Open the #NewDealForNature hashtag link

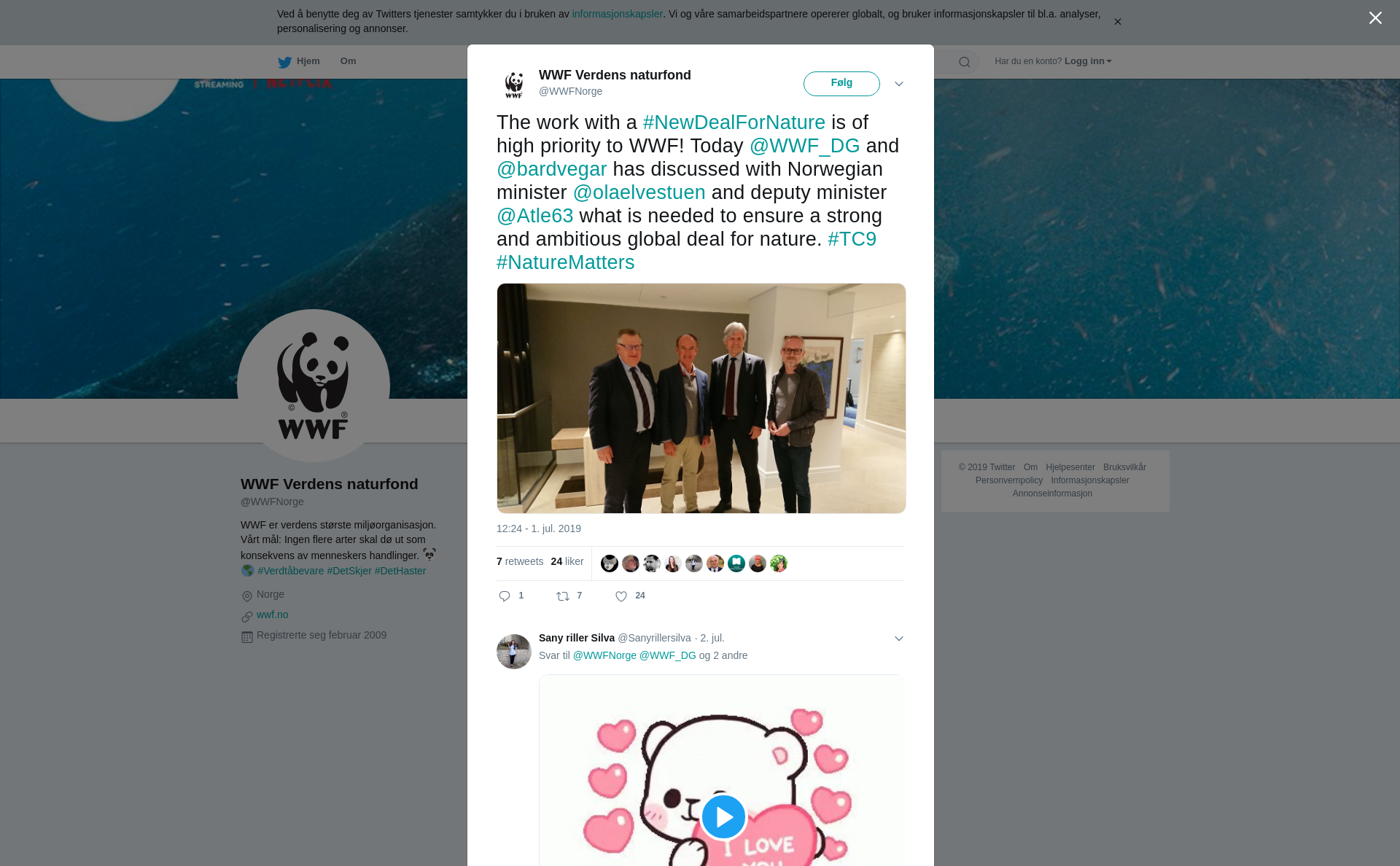point(734,122)
